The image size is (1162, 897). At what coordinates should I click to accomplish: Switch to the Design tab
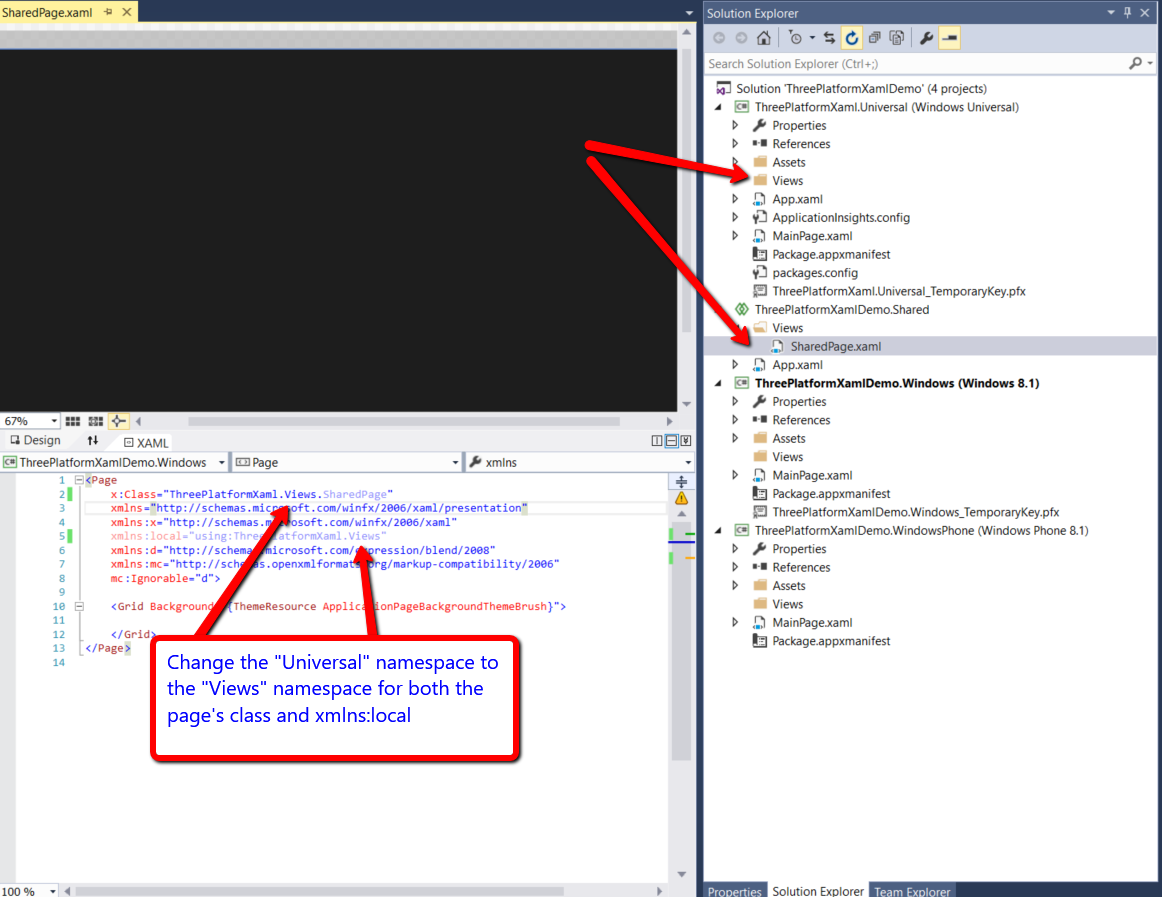click(x=35, y=441)
